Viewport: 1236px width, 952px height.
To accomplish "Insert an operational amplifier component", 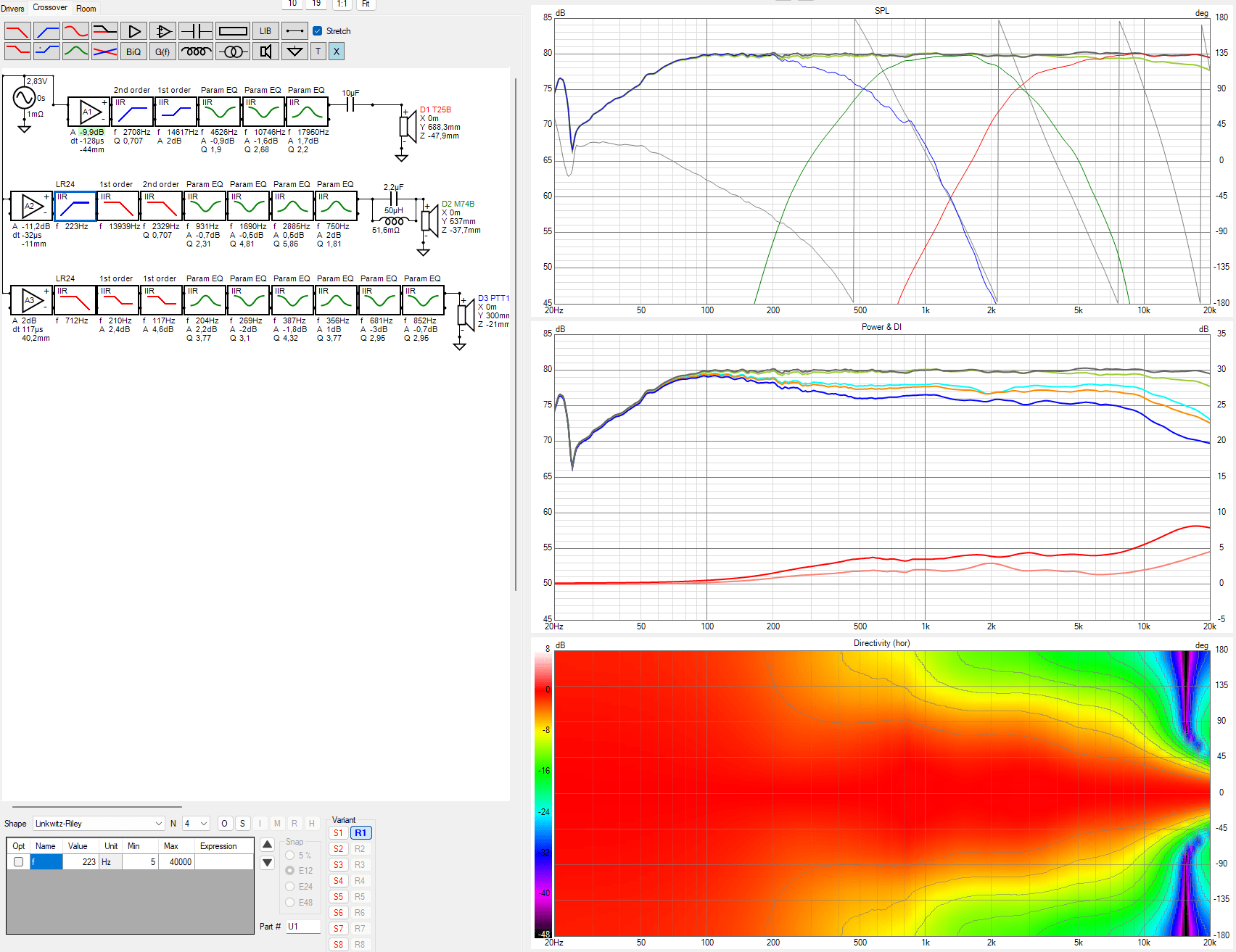I will 162,31.
